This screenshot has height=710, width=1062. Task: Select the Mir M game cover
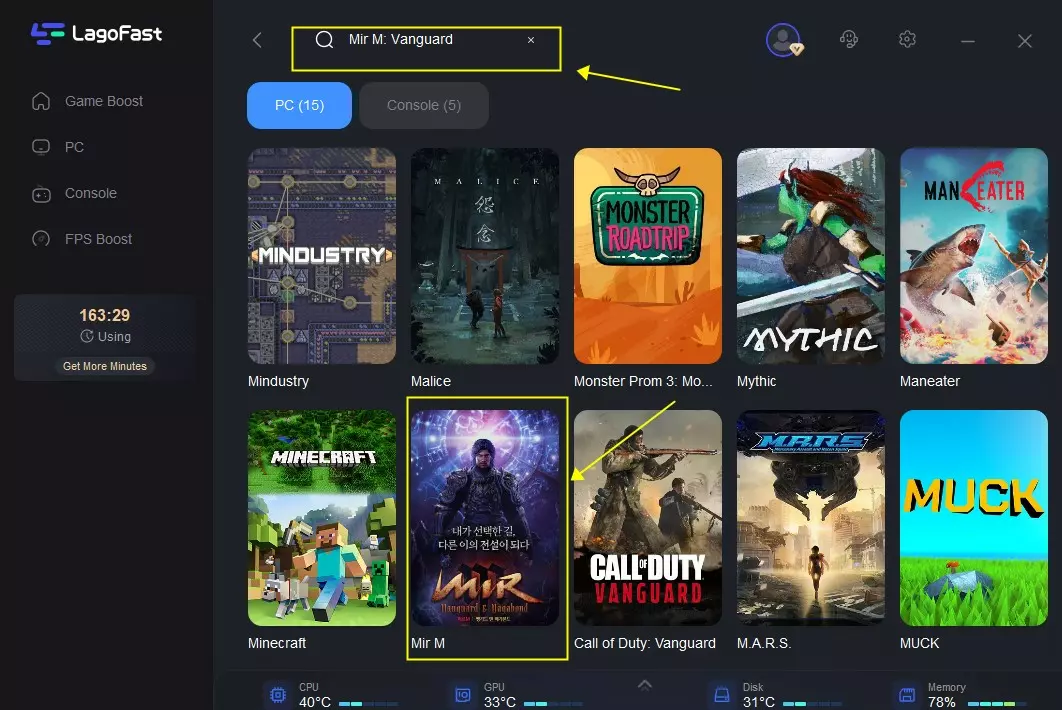tap(485, 518)
